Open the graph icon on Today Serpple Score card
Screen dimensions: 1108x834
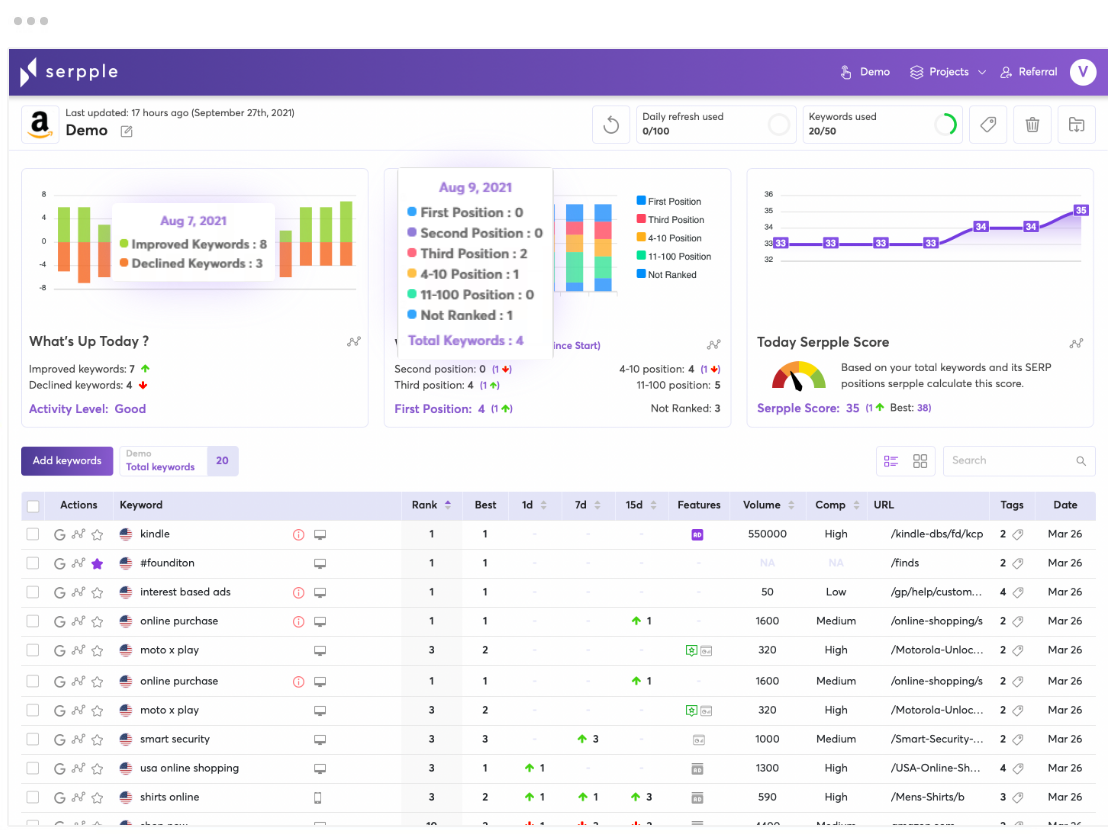[x=1076, y=343]
